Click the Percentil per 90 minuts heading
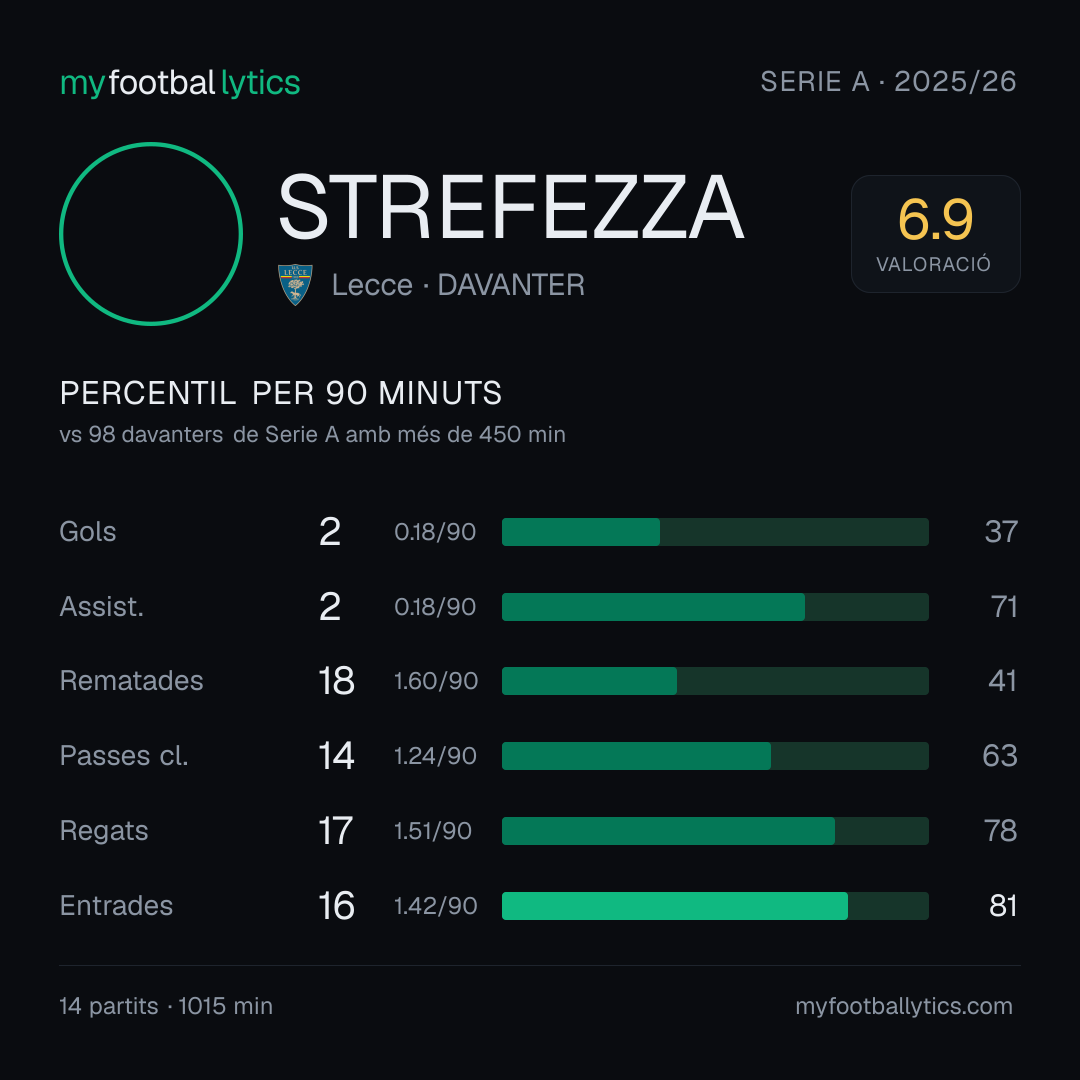 pyautogui.click(x=280, y=393)
